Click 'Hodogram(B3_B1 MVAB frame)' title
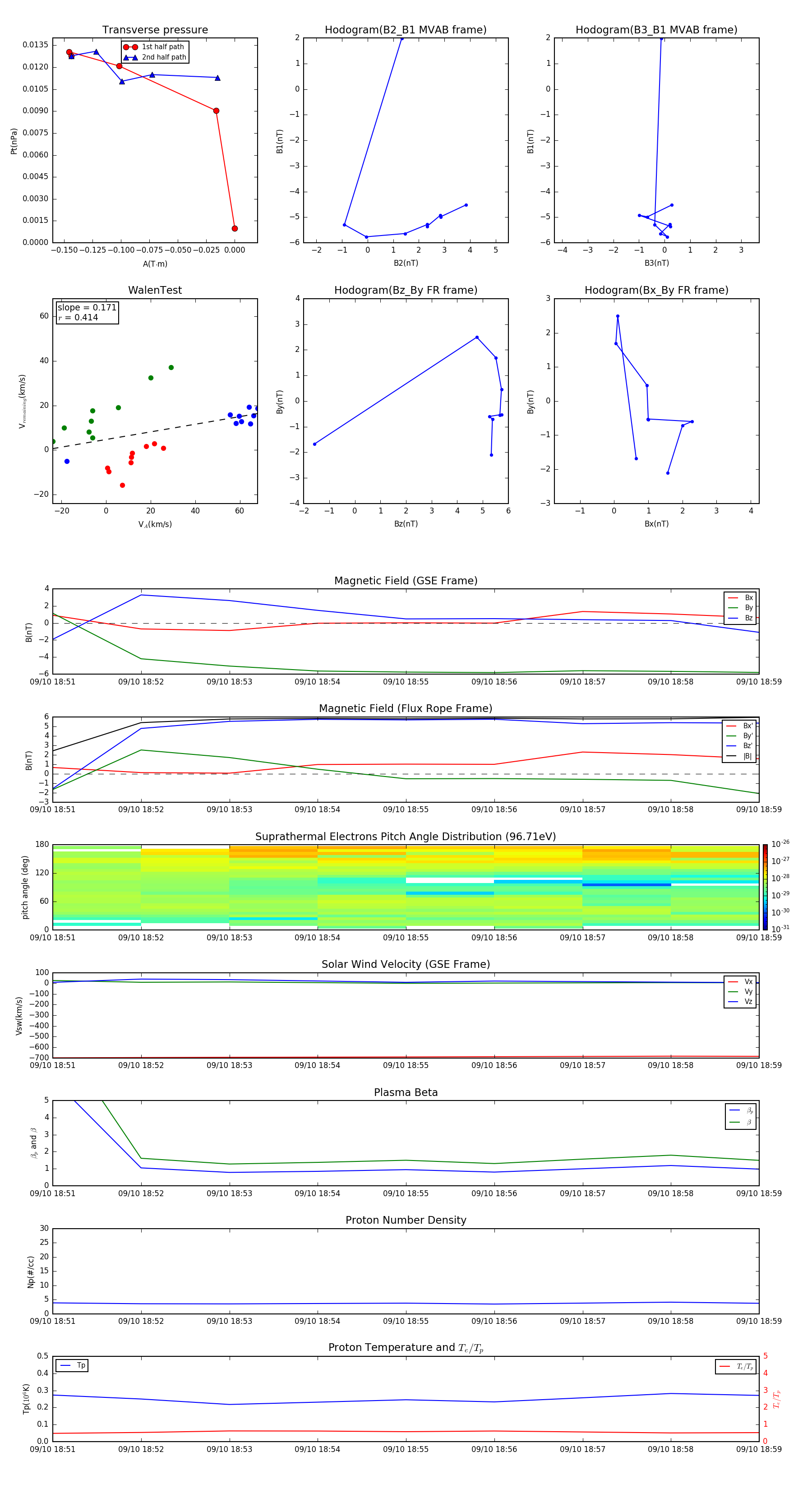 (656, 29)
